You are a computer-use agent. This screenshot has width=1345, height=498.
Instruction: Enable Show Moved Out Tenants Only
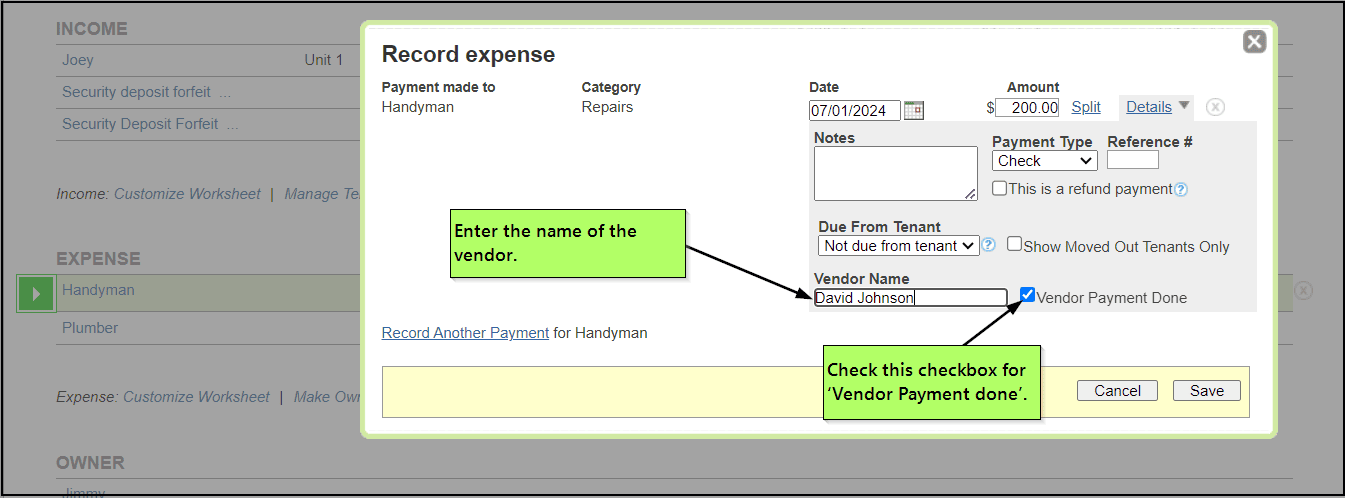pyautogui.click(x=1014, y=244)
